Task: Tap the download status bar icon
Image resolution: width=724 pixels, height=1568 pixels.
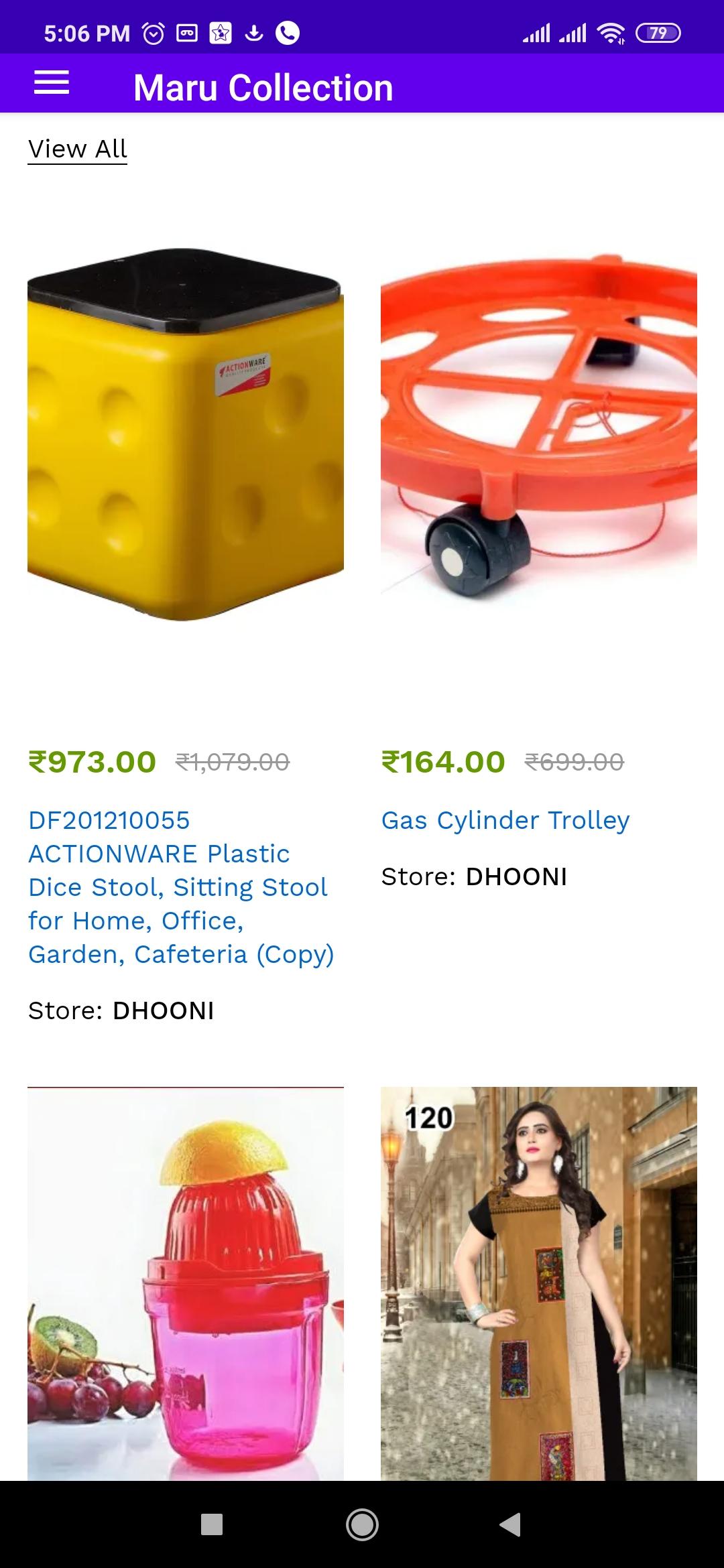Action: (x=254, y=33)
